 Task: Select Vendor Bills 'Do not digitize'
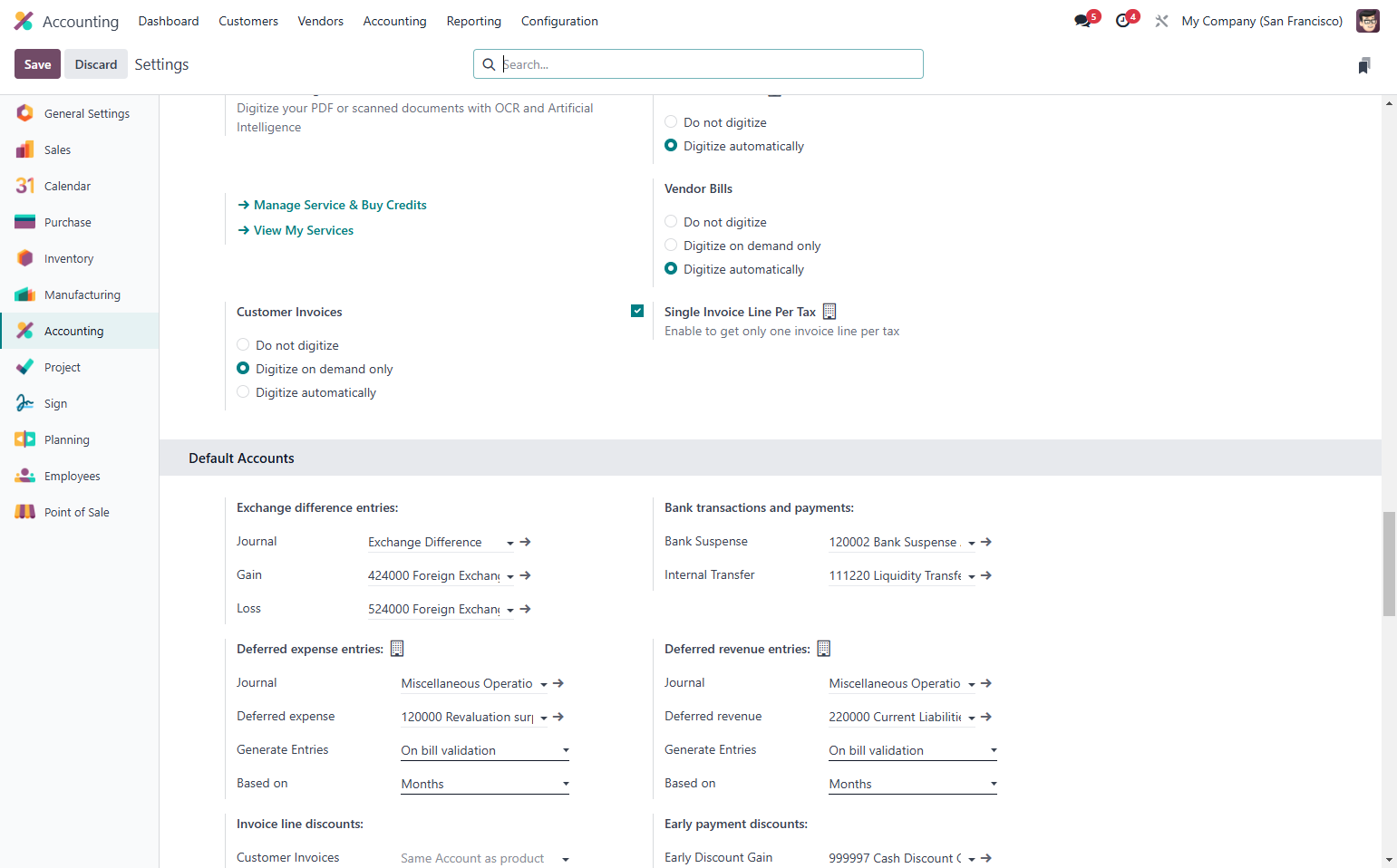[x=671, y=221]
